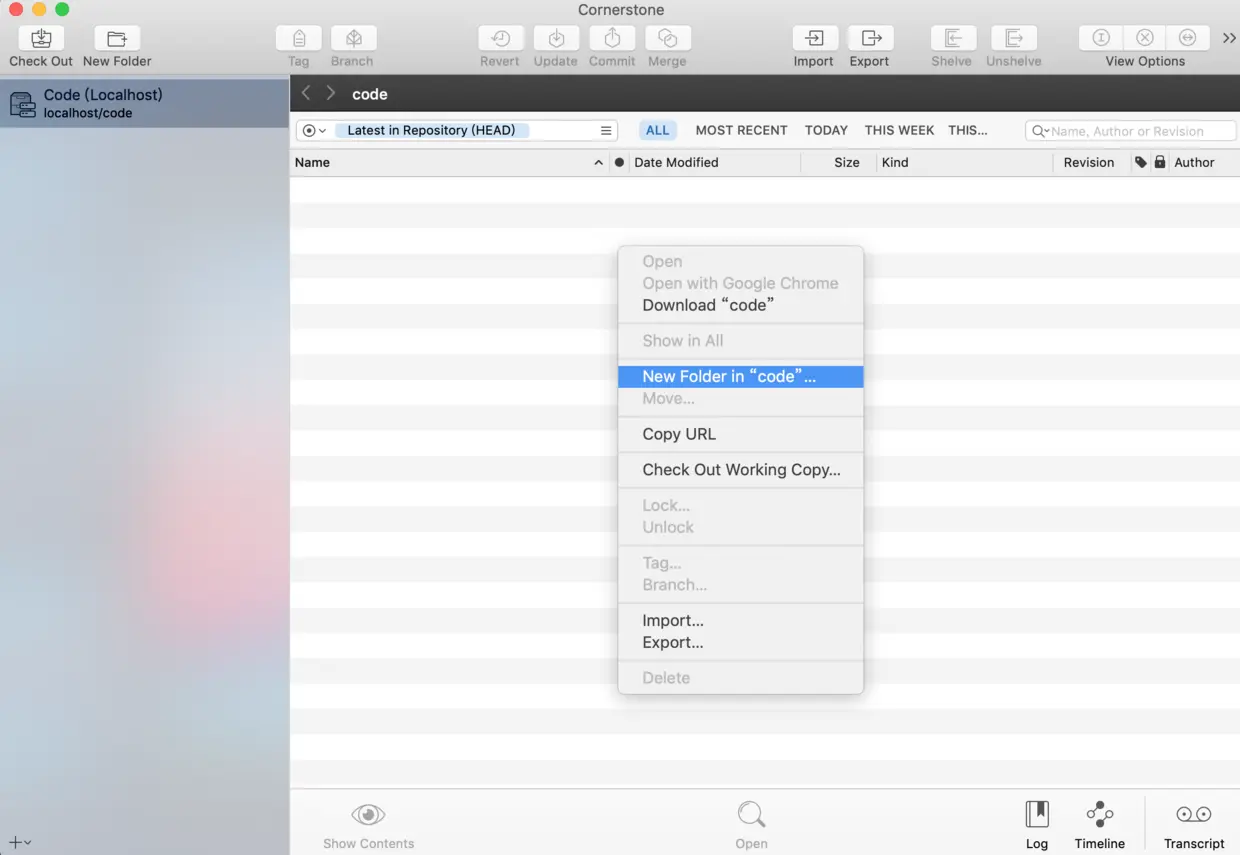Viewport: 1240px width, 855px height.
Task: Sort by Kind column header
Action: (x=964, y=162)
